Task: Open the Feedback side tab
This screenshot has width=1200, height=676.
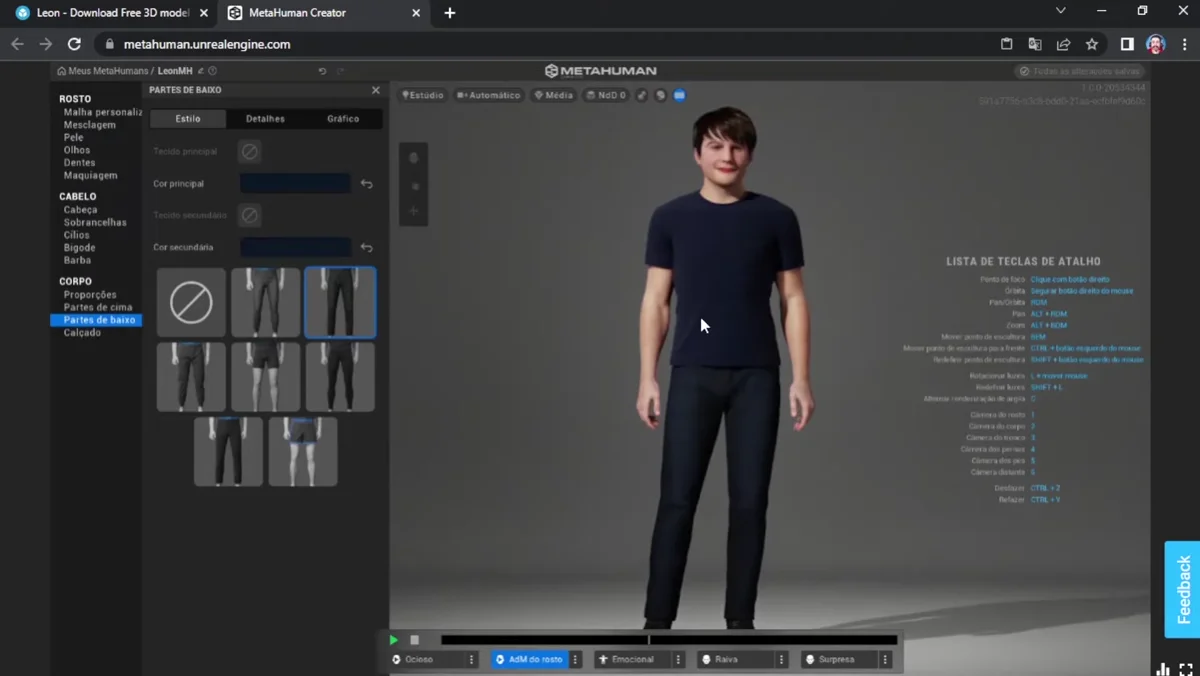Action: pyautogui.click(x=1183, y=590)
